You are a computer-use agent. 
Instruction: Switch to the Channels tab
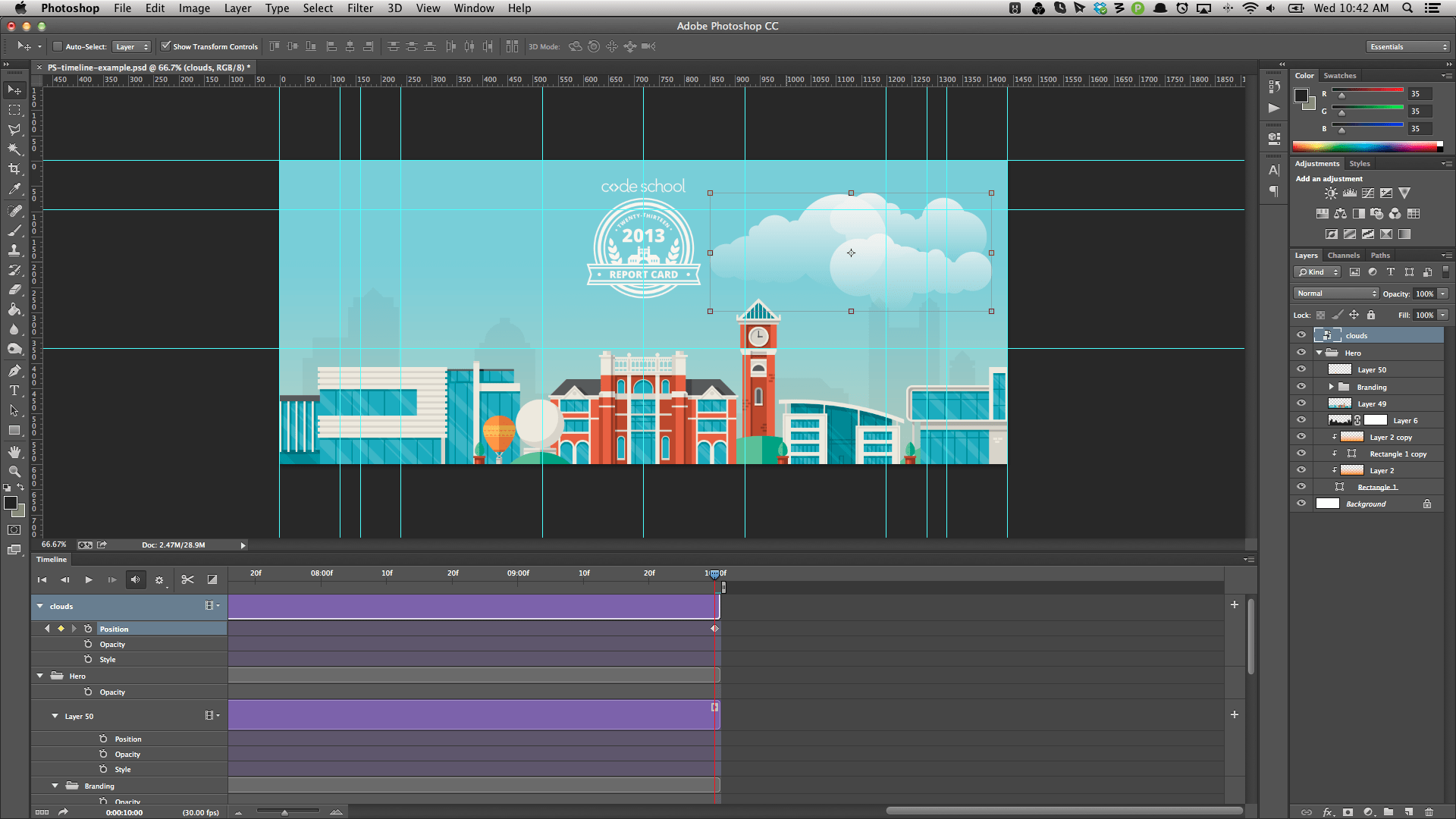coord(1343,256)
